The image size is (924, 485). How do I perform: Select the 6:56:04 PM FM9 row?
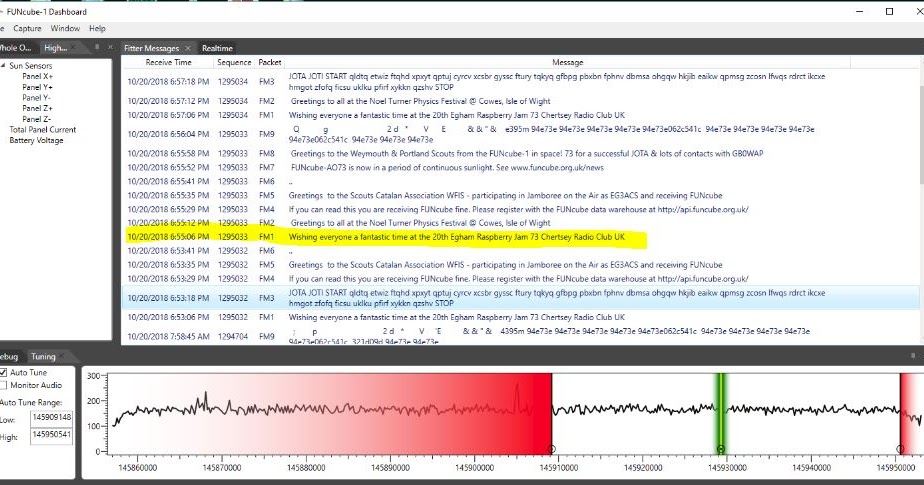click(x=521, y=134)
